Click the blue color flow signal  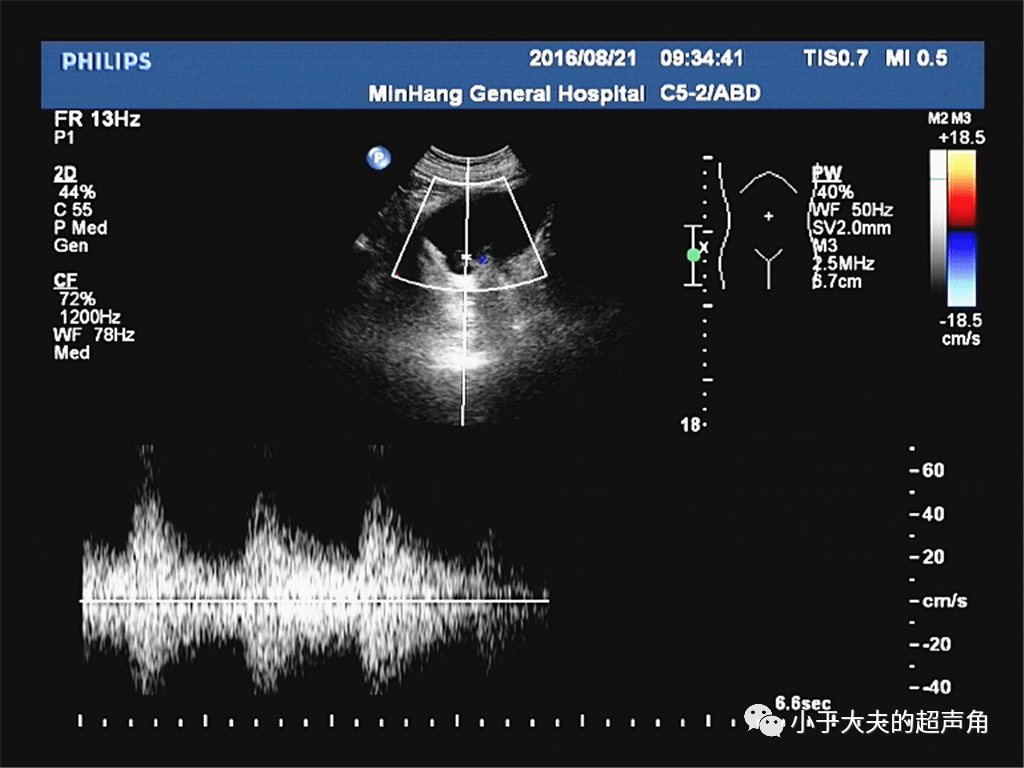[483, 260]
